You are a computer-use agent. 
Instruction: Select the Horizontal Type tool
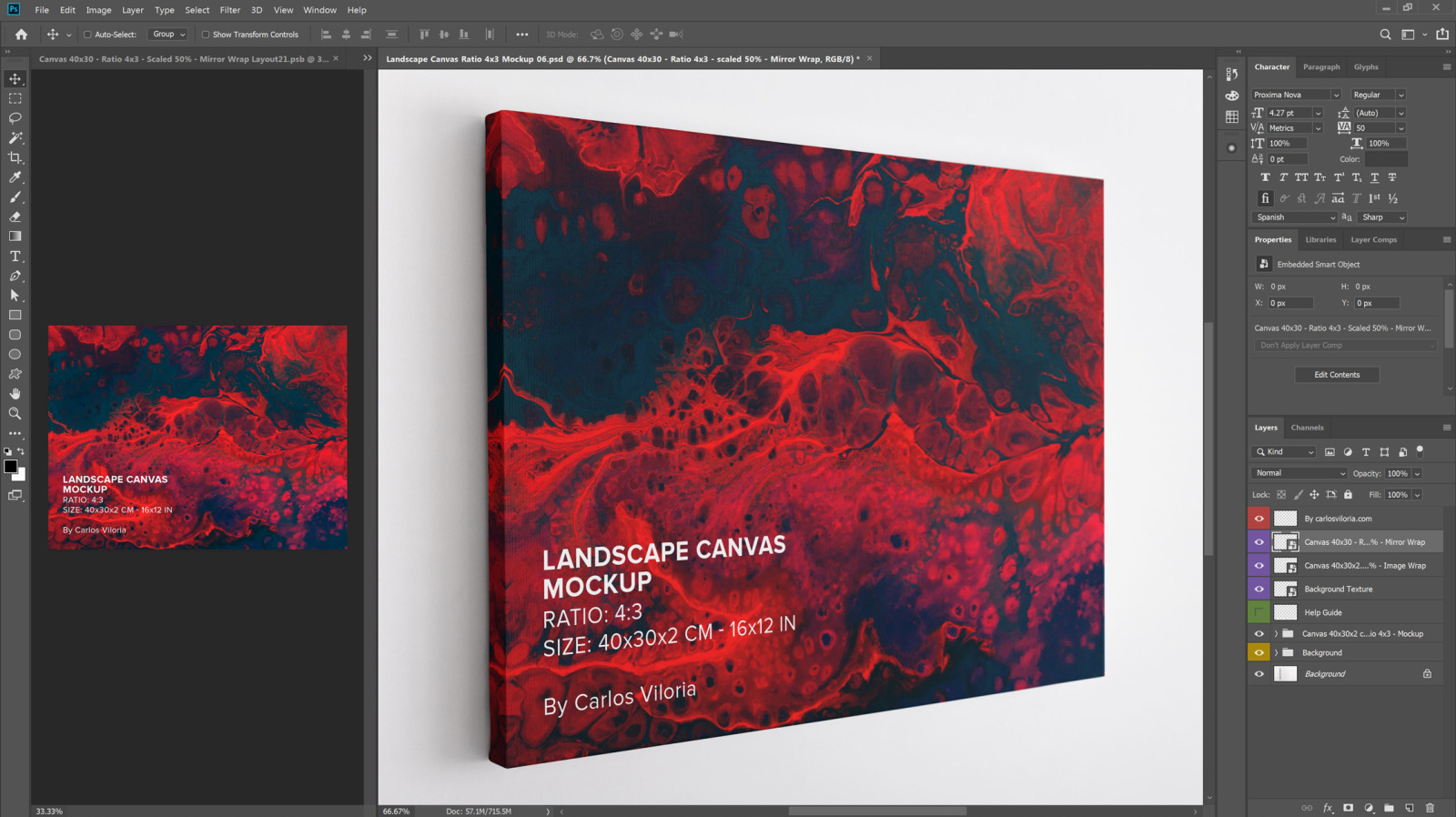point(15,257)
